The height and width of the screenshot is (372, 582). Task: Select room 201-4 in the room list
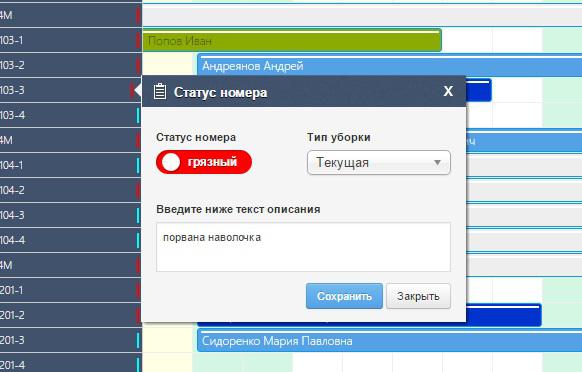pos(70,364)
